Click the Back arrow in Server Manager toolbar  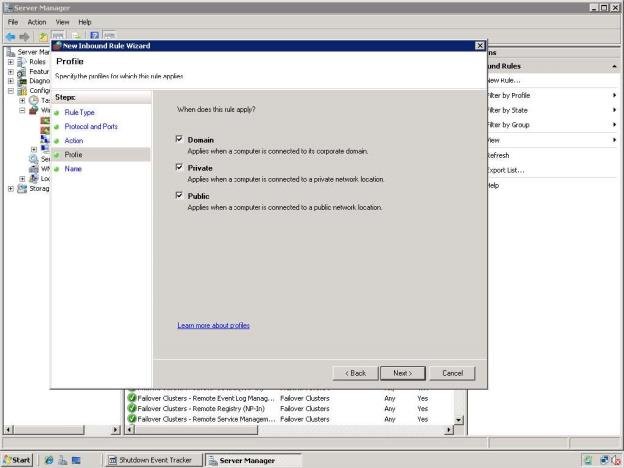coord(10,37)
